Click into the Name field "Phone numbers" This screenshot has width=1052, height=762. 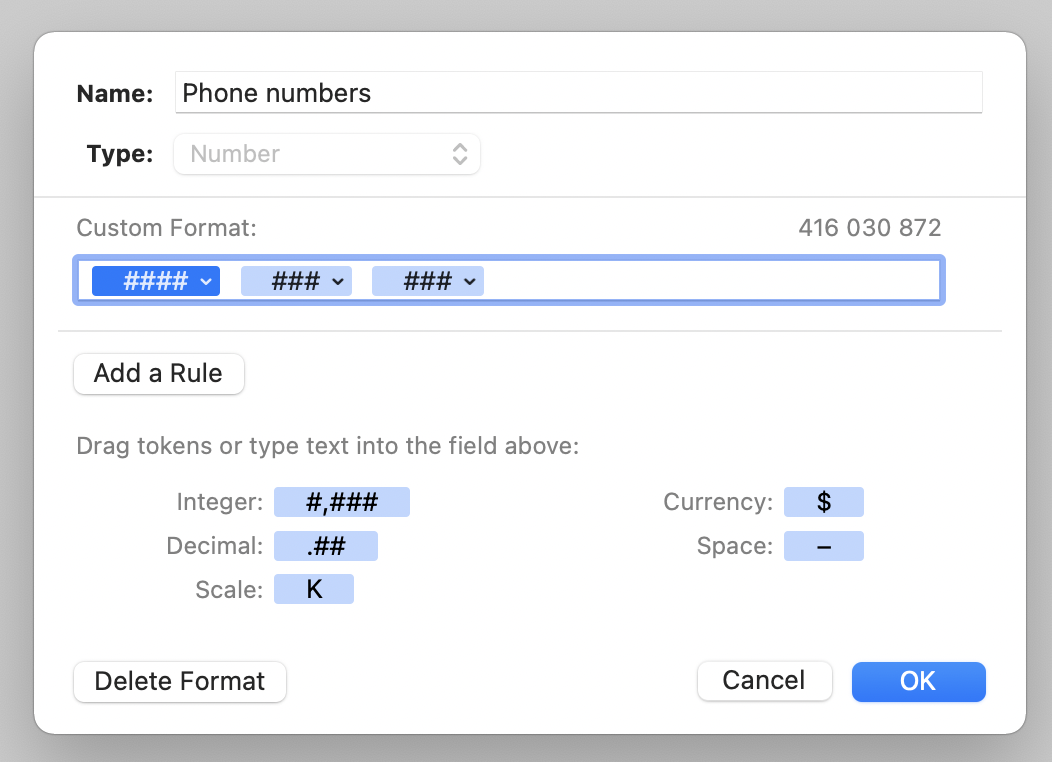click(578, 93)
